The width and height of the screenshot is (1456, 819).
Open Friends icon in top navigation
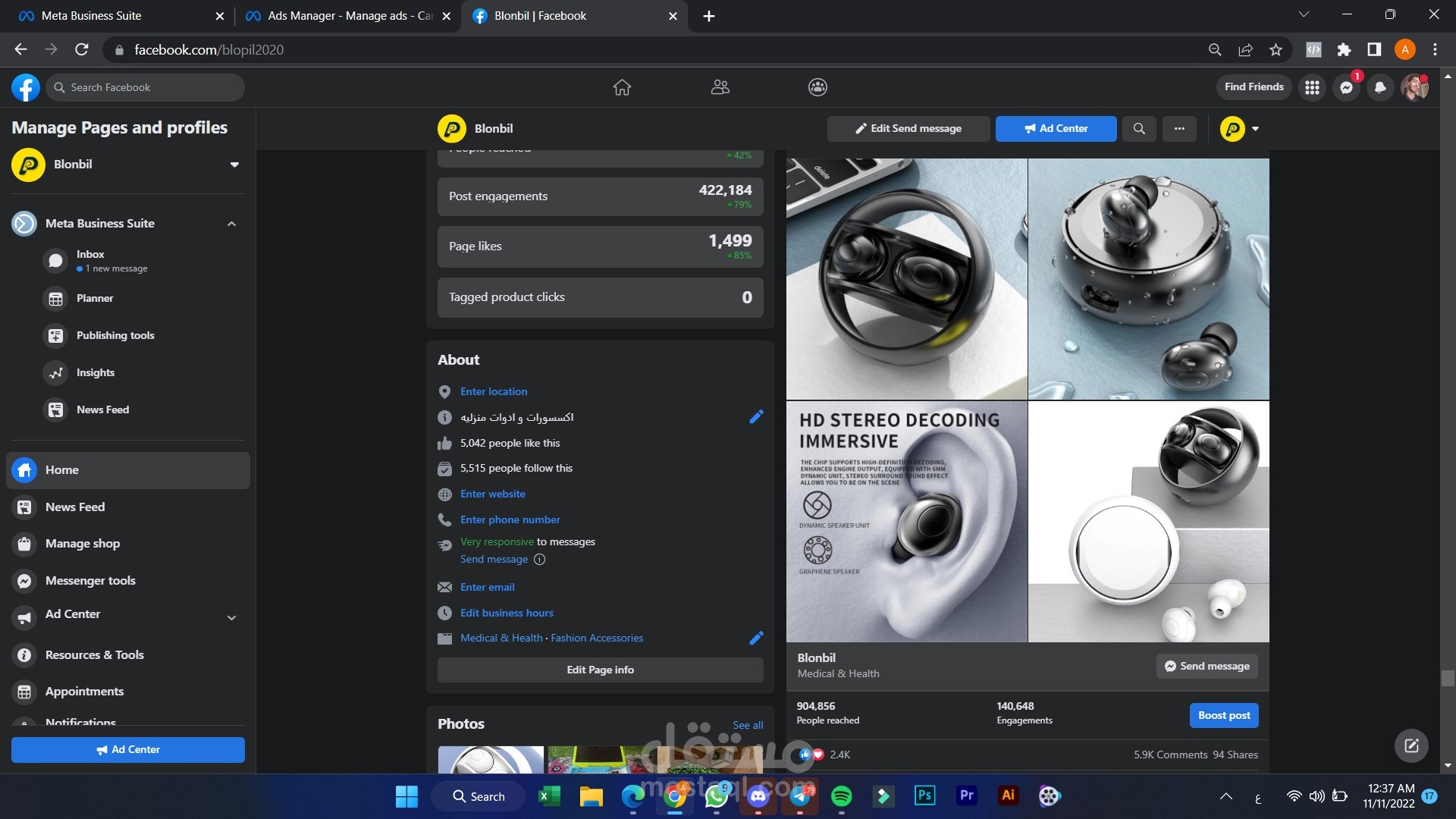coord(720,87)
